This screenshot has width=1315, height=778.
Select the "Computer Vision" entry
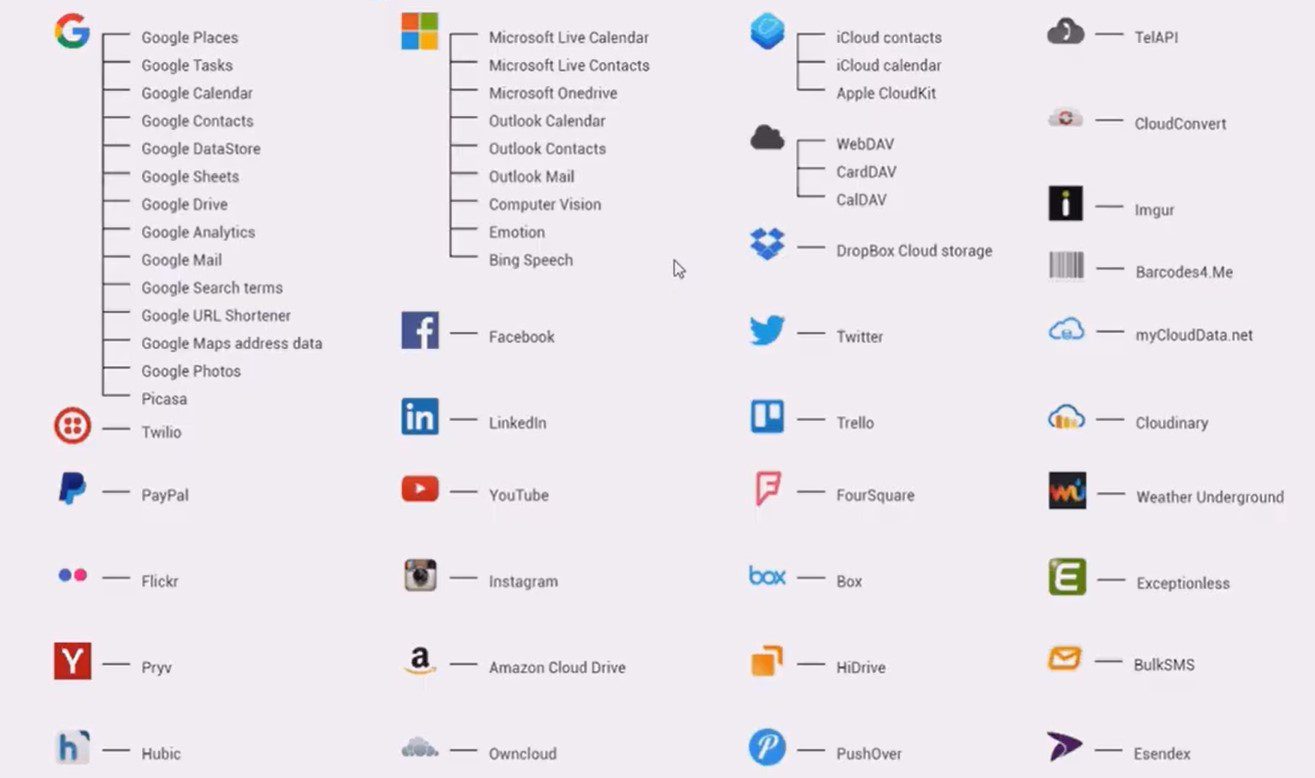(545, 204)
